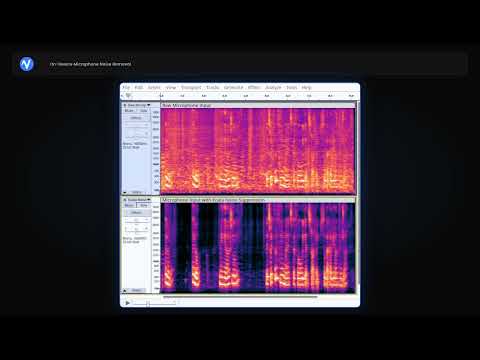Open the Help menu
Screen dimensions: 480x360
(x=306, y=87)
